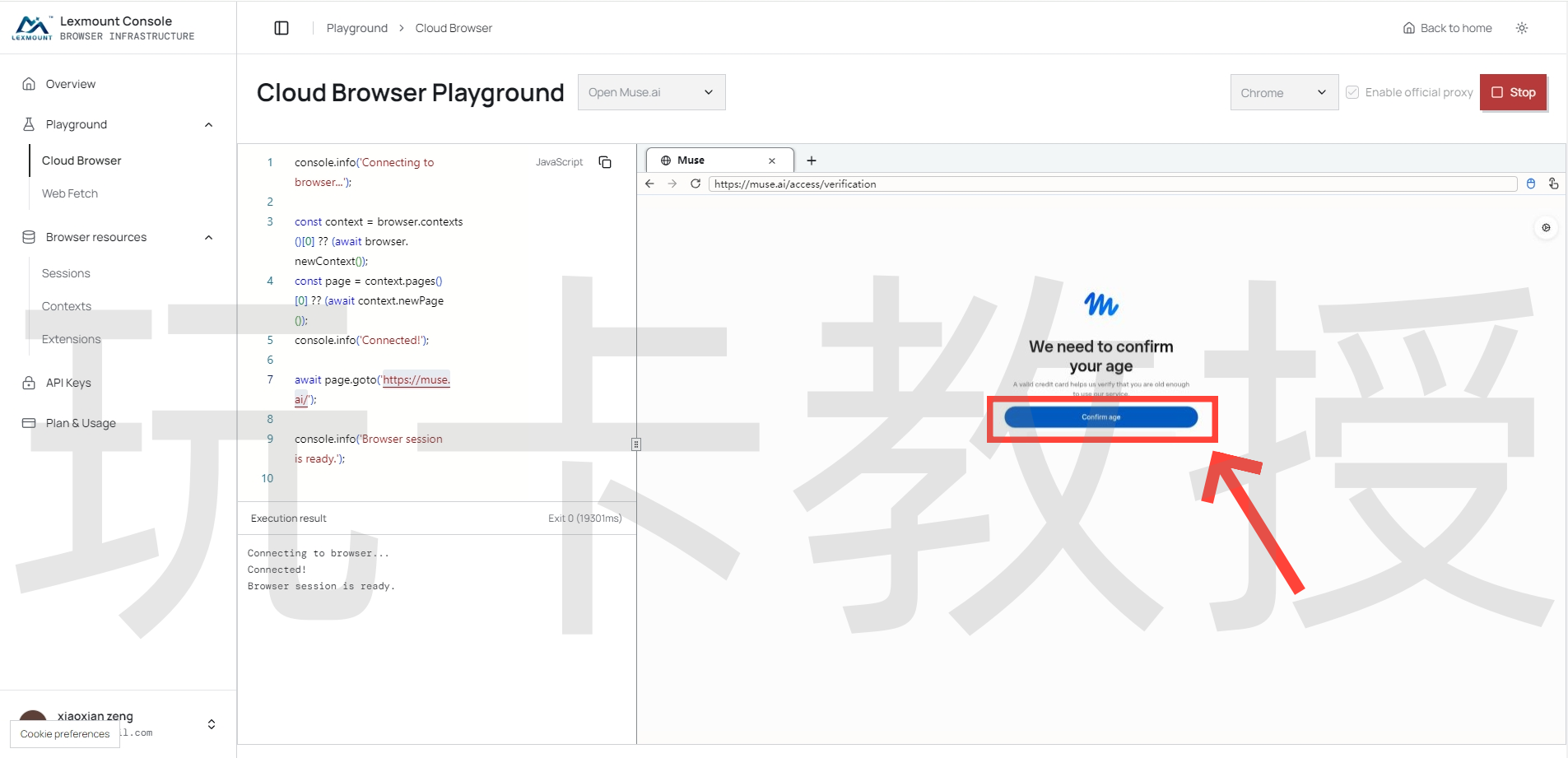Screen dimensions: 1568x758
Task: Click Execution result header
Action: pyautogui.click(x=289, y=519)
